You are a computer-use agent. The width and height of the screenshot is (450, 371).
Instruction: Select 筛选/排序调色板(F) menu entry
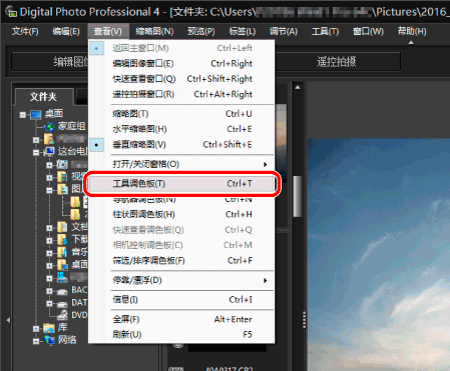click(182, 260)
